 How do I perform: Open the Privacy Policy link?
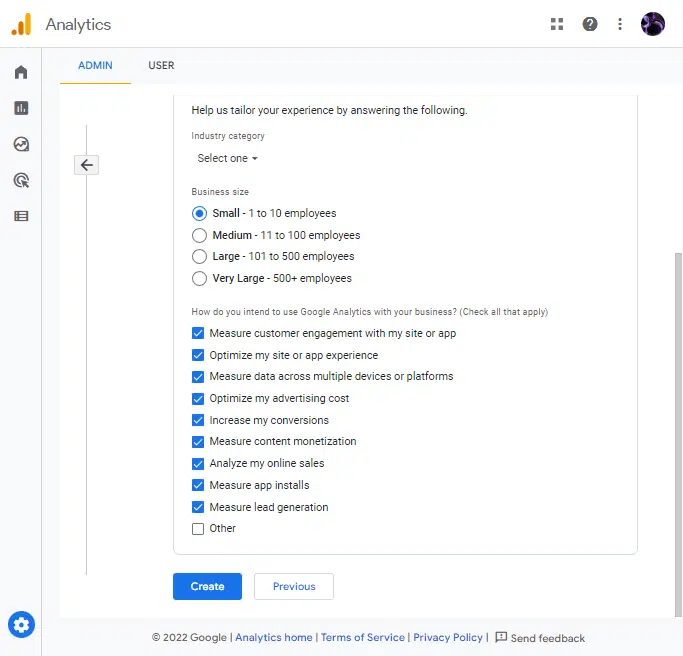pyautogui.click(x=448, y=637)
